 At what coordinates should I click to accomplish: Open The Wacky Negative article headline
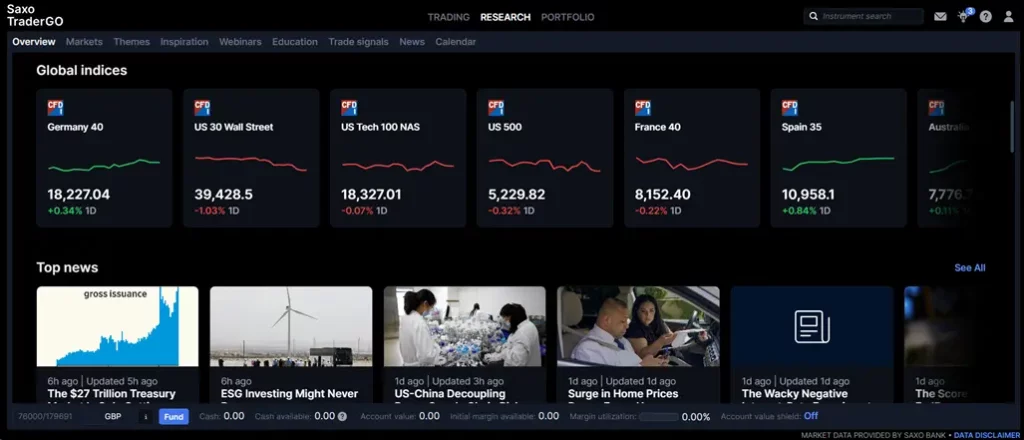(x=795, y=394)
